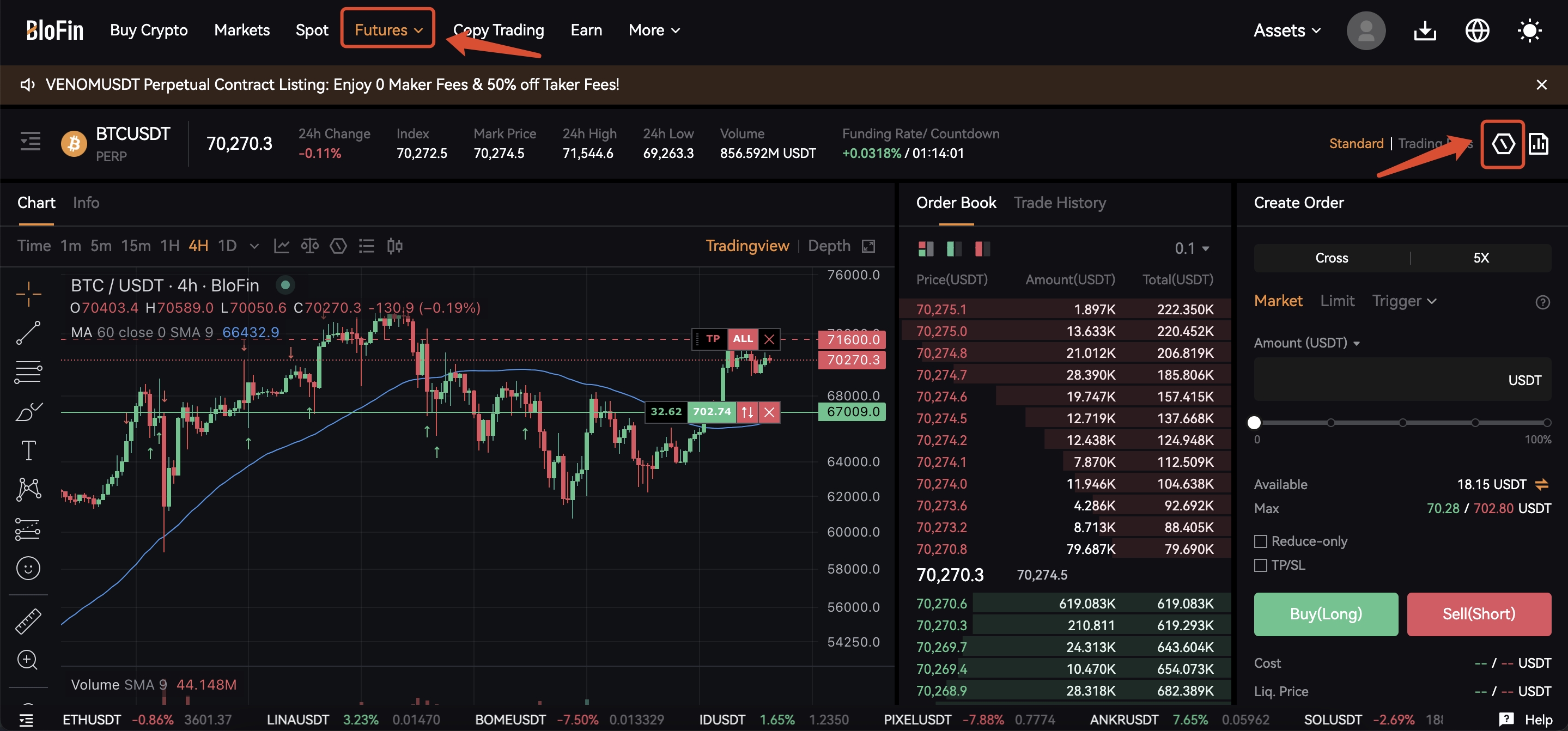Select the Limit order tab

[1338, 301]
